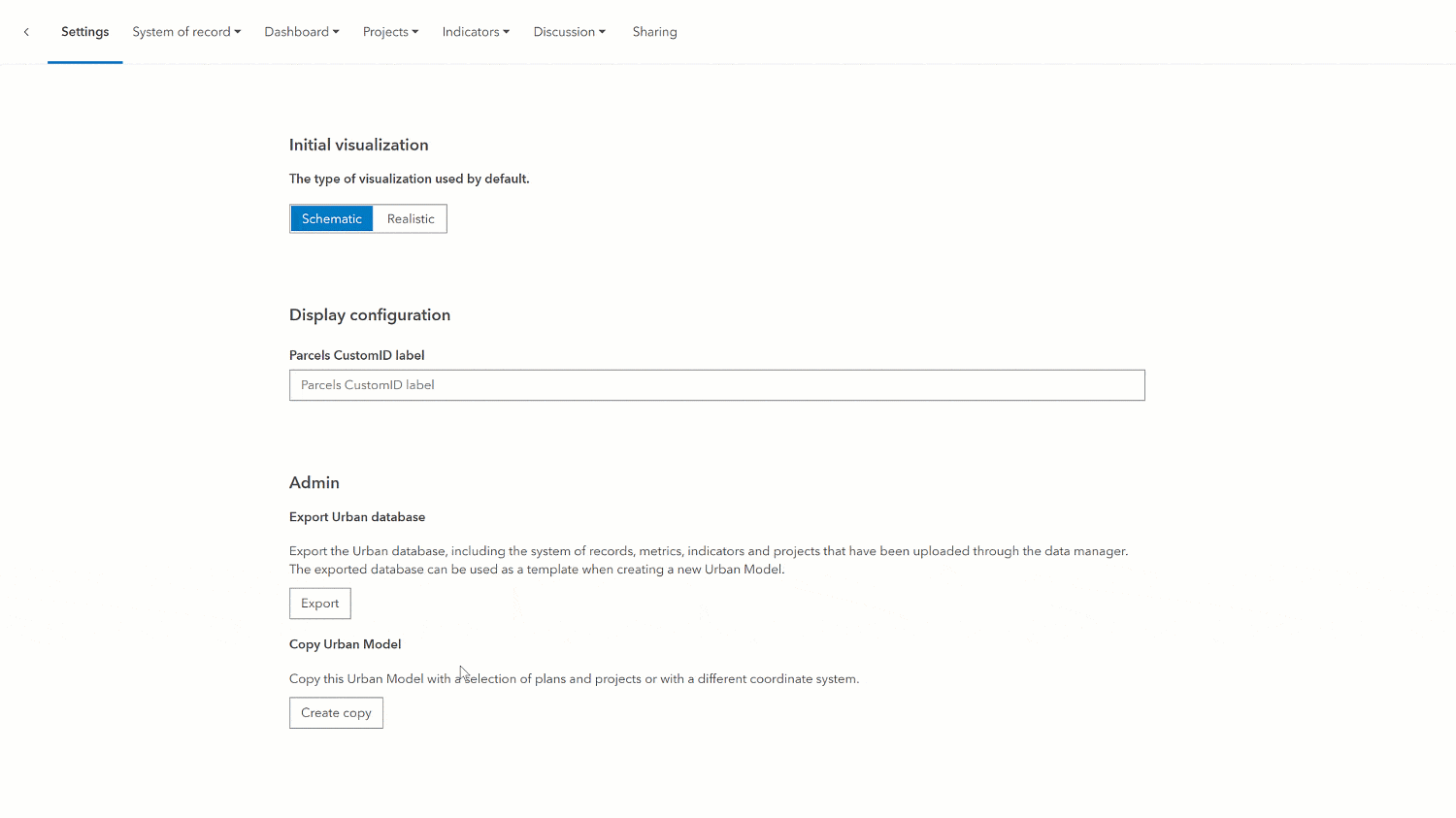
Task: Expand the Projects dropdown menu
Action: tap(391, 32)
